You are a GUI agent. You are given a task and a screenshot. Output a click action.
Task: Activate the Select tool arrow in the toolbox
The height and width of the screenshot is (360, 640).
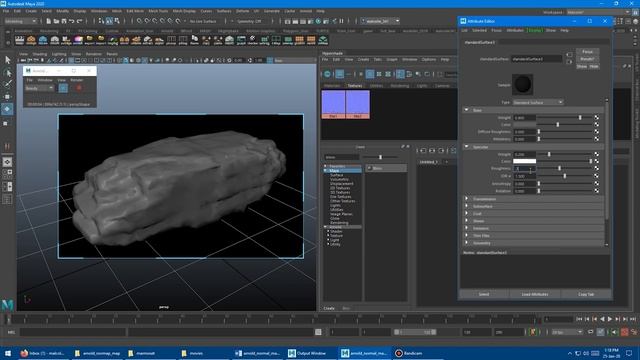click(x=8, y=60)
